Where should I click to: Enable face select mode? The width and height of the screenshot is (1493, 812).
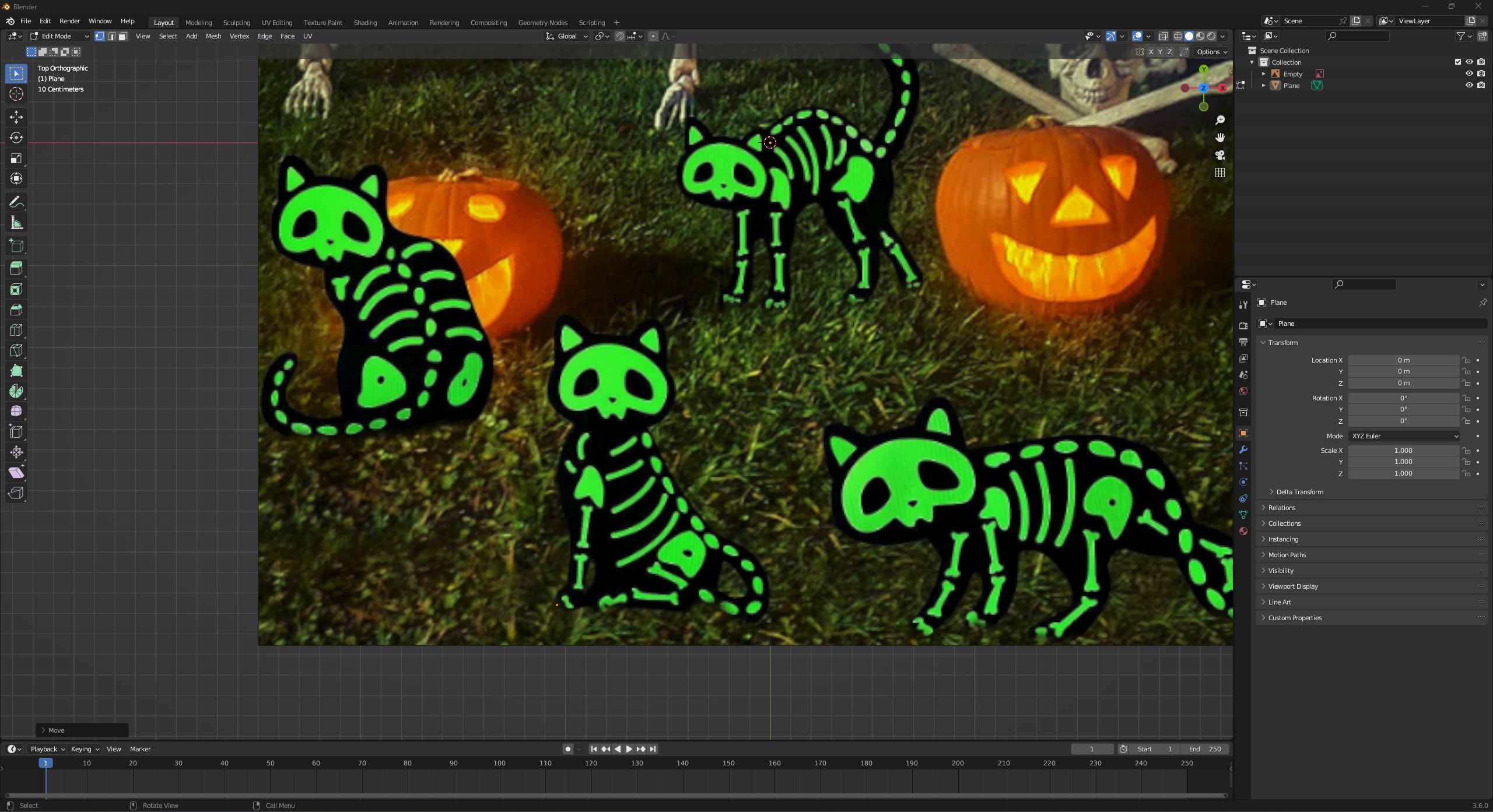122,36
